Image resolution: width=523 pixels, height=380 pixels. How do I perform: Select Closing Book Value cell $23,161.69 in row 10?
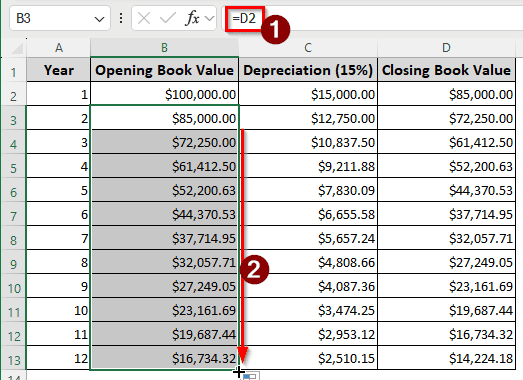pyautogui.click(x=446, y=286)
